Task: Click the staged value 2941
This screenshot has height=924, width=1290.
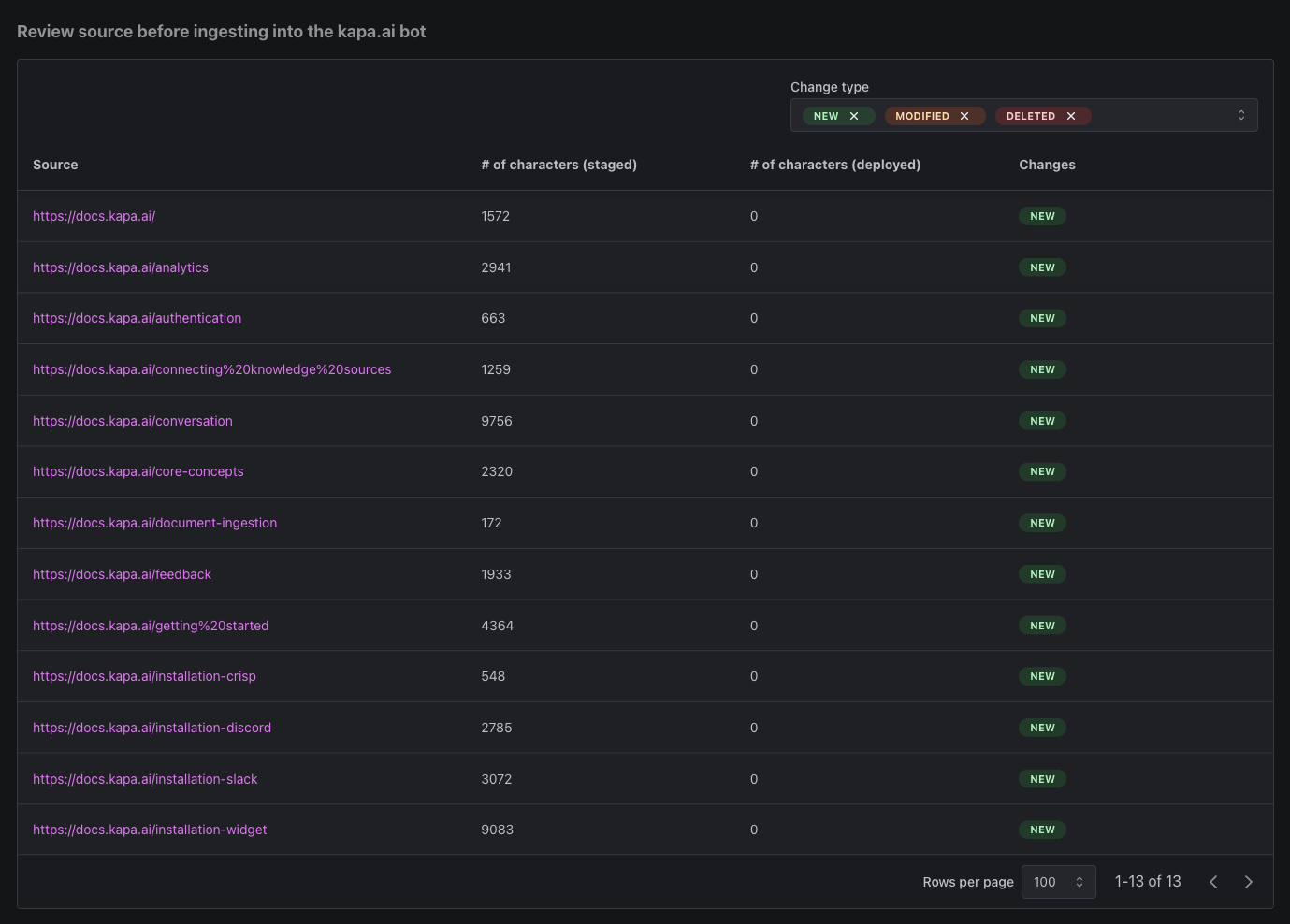Action: (x=496, y=267)
